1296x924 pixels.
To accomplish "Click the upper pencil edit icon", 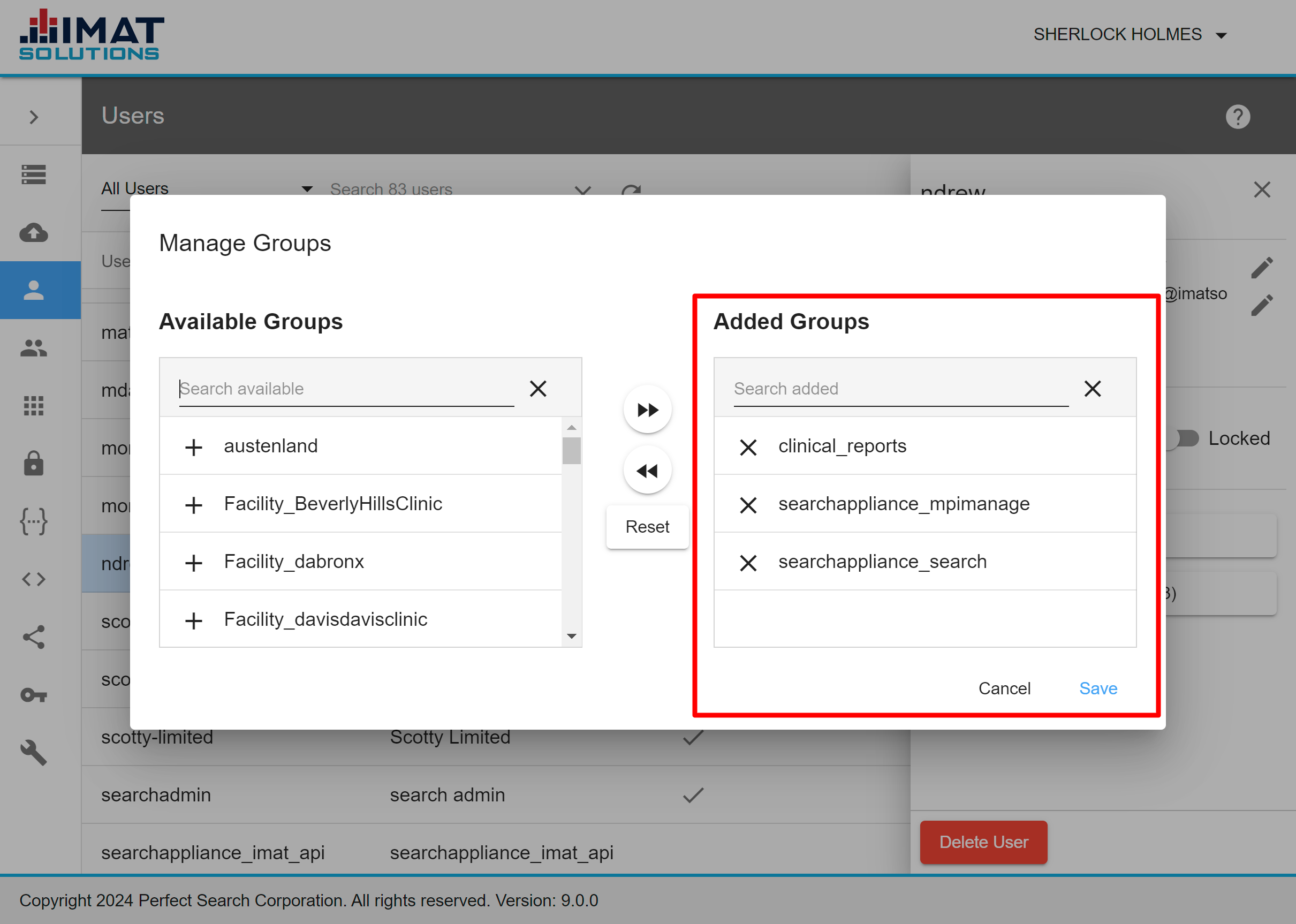I will (1262, 268).
